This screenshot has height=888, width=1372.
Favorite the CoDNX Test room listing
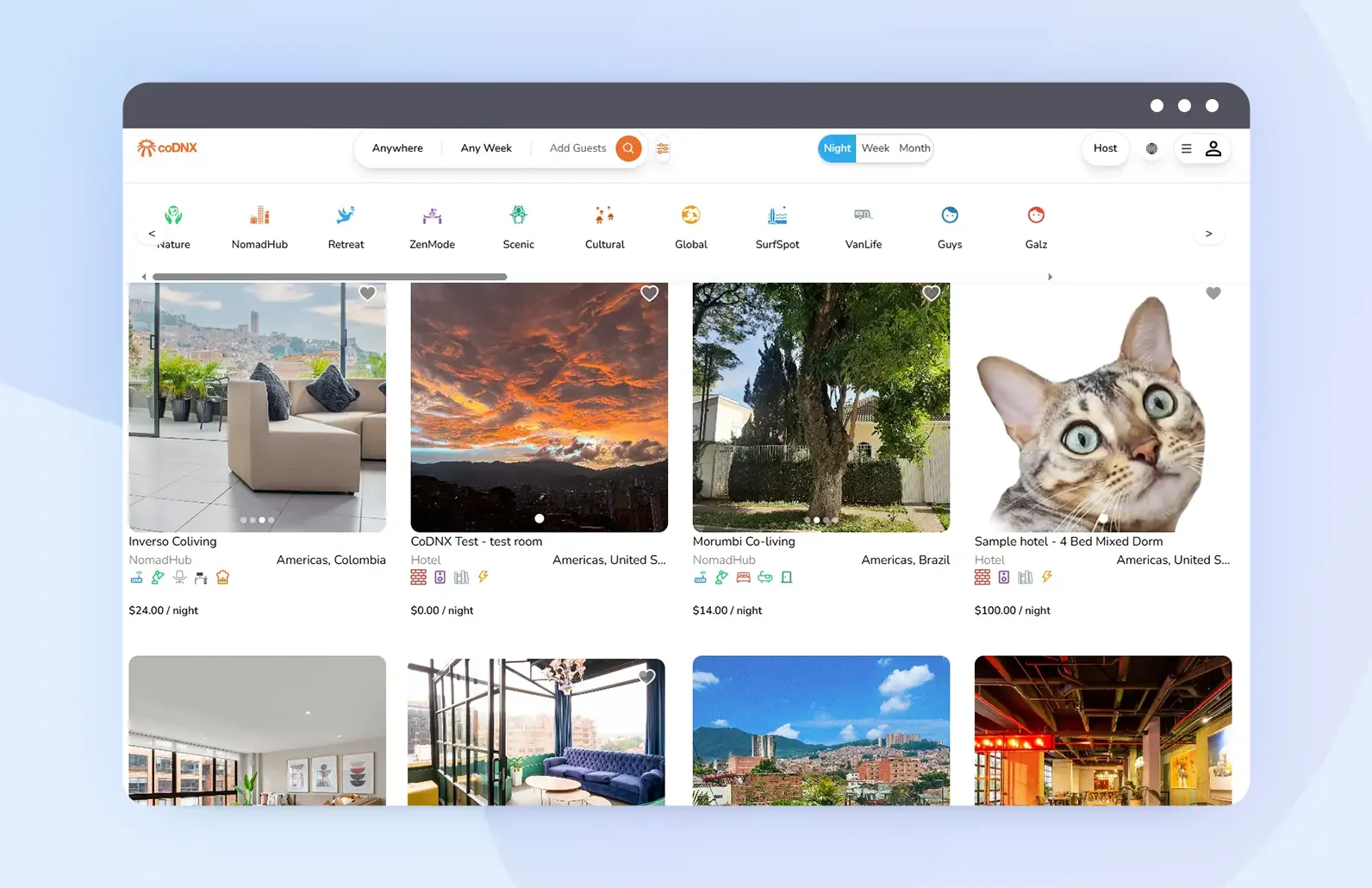[650, 293]
